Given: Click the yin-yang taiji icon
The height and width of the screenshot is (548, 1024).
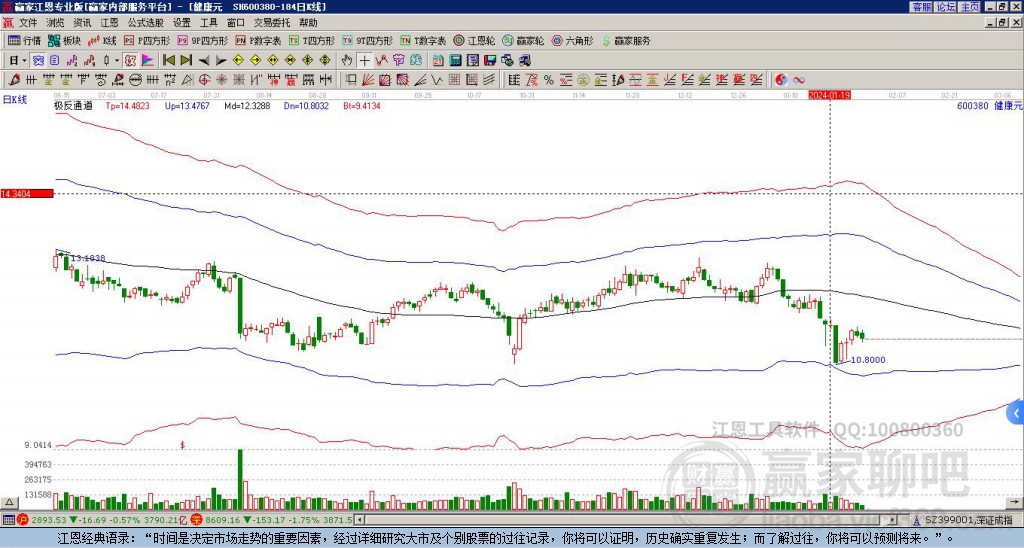Looking at the screenshot, I should [781, 80].
